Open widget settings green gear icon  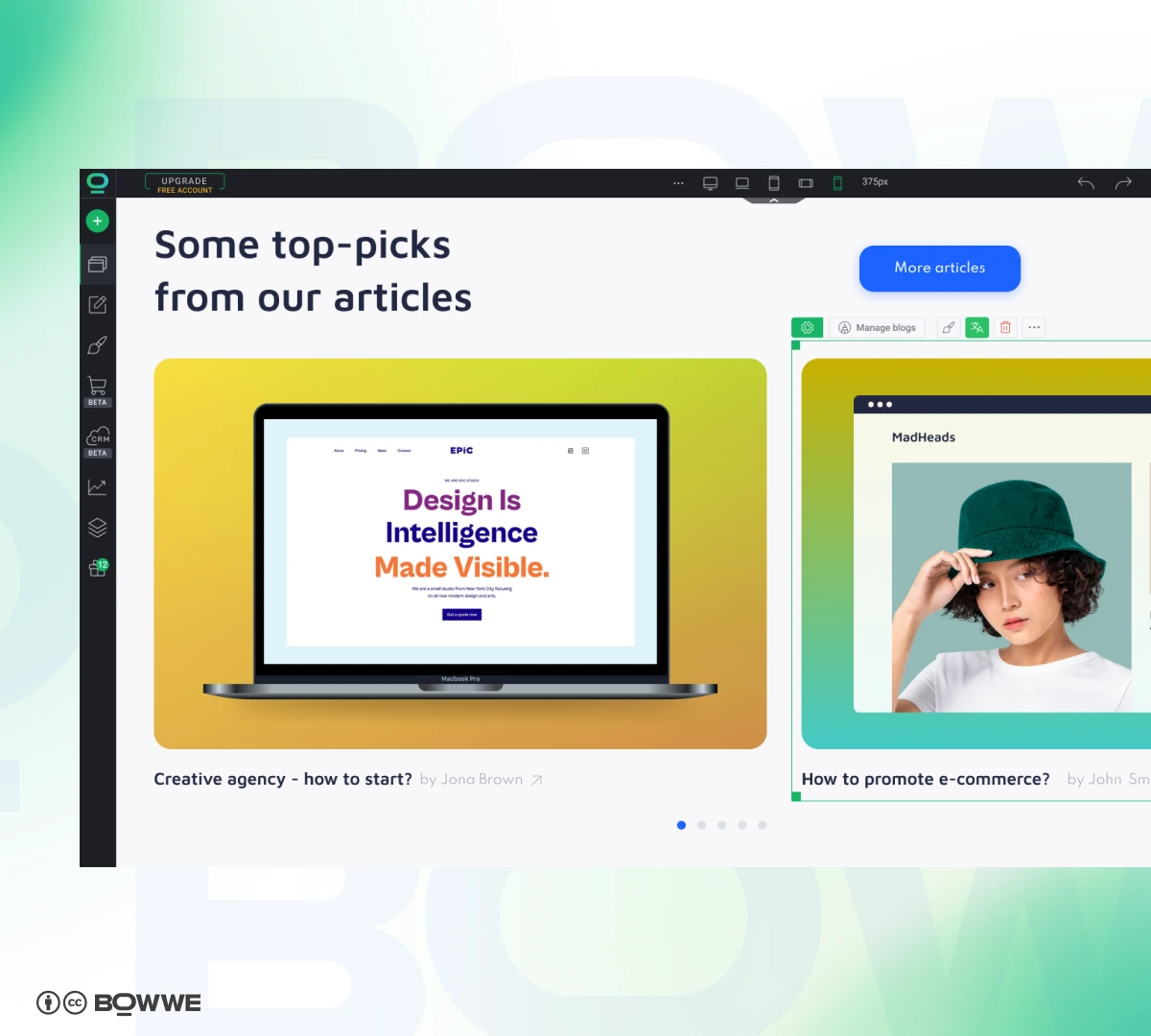[808, 328]
